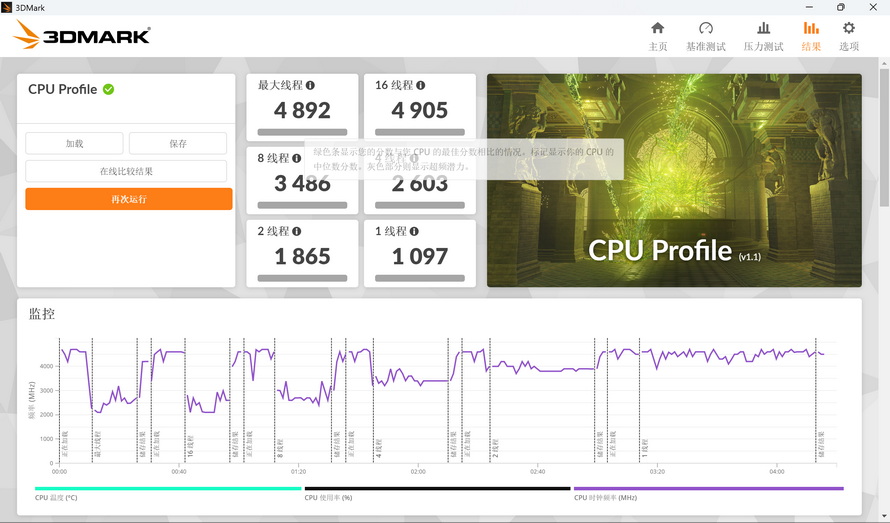Click the CPU Profile title text

pyautogui.click(x=62, y=89)
